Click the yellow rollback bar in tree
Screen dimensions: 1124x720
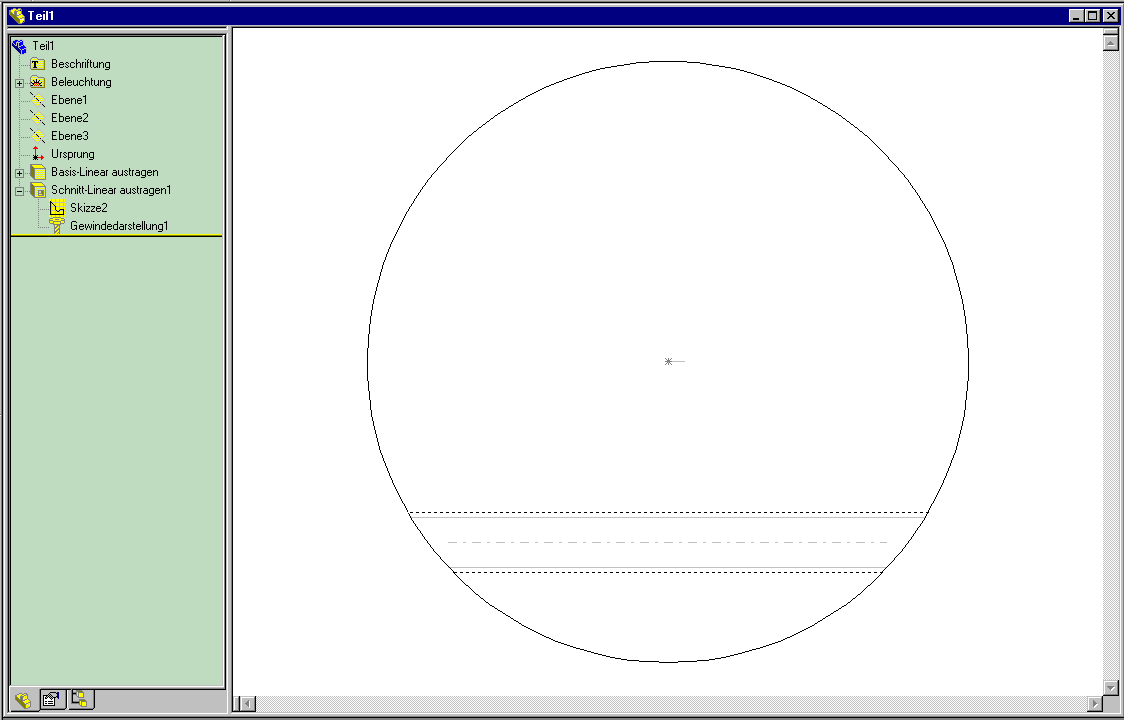[116, 235]
